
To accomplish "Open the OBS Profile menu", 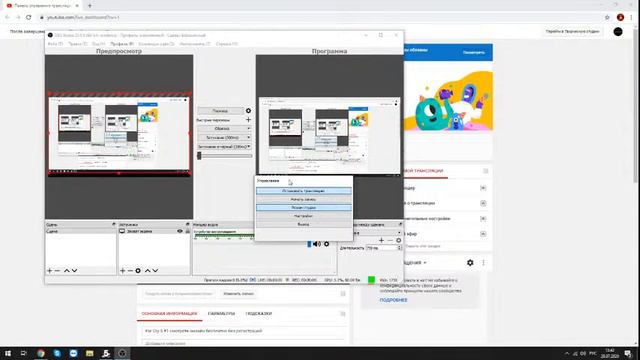I will [x=122, y=44].
